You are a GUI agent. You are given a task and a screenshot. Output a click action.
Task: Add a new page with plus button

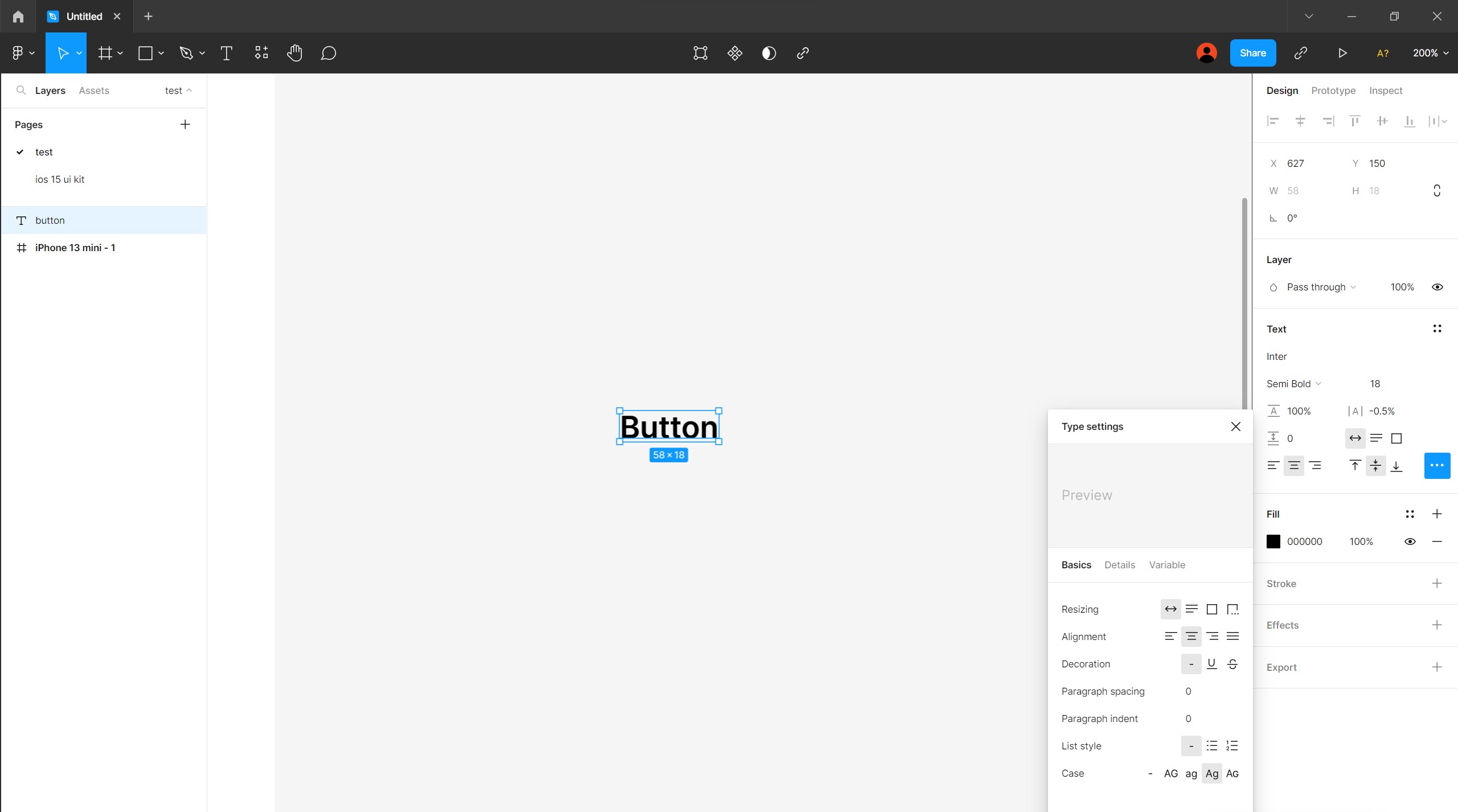tap(185, 125)
